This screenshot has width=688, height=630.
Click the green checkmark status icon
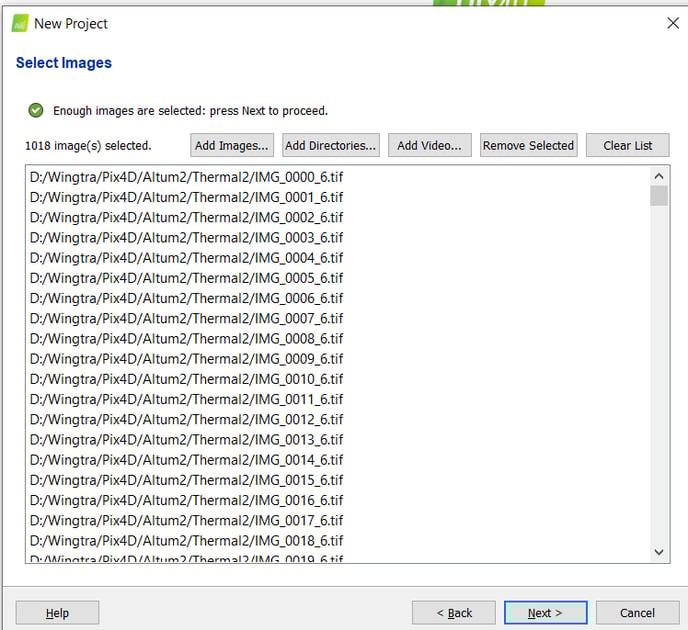[x=36, y=110]
